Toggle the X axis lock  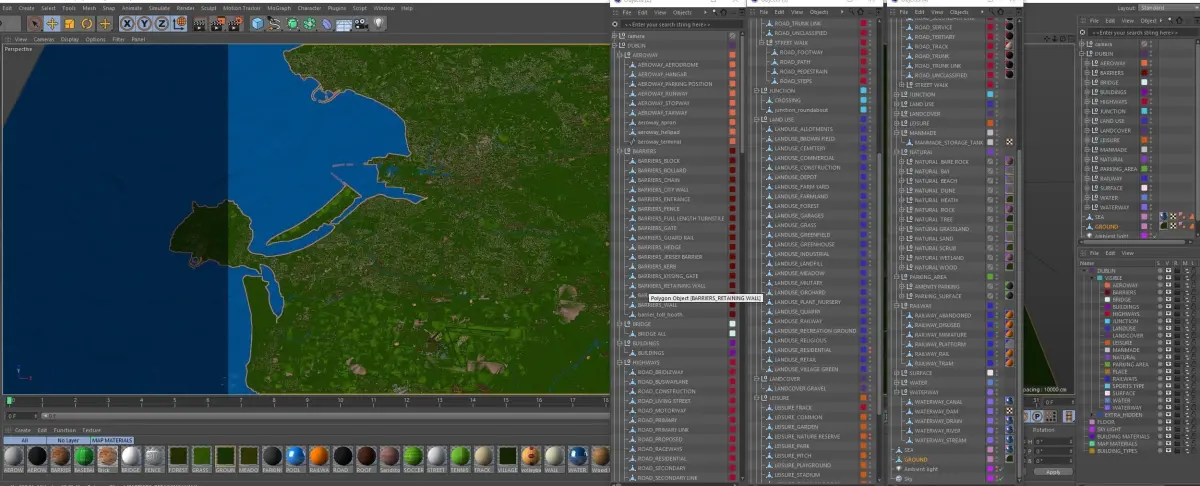click(127, 23)
